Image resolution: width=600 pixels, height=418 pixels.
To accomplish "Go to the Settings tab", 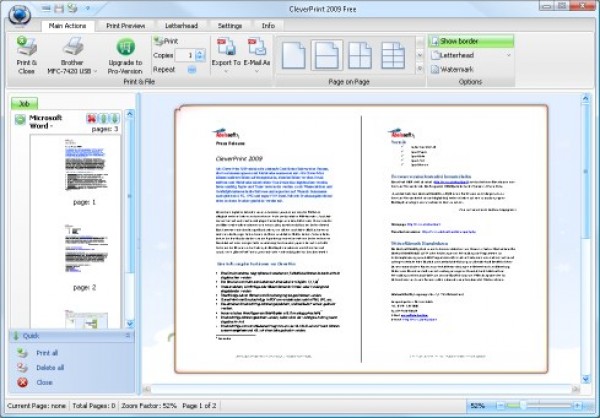I will (x=230, y=26).
